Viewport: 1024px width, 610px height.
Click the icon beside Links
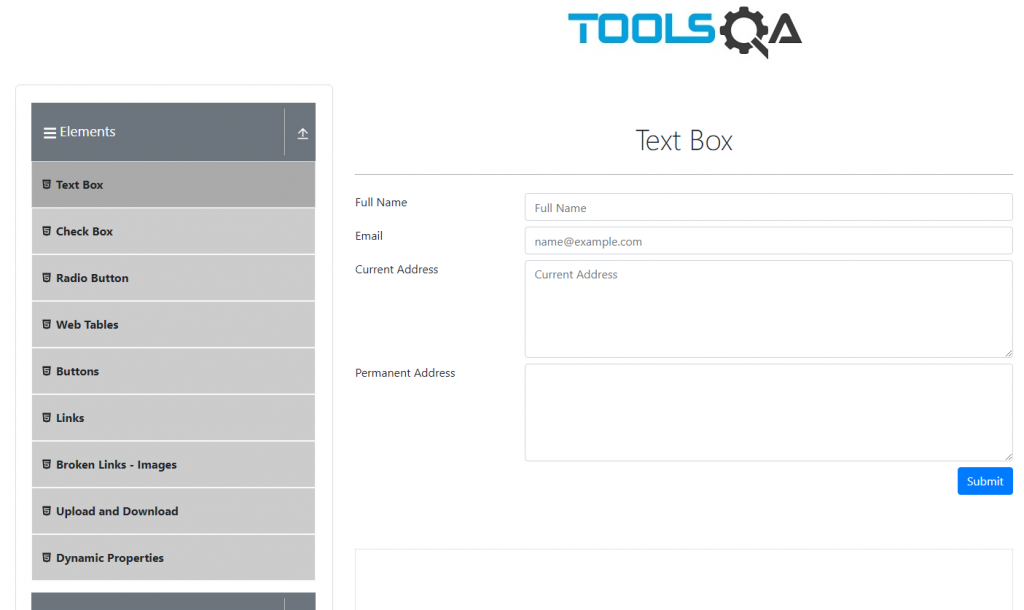pyautogui.click(x=46, y=418)
